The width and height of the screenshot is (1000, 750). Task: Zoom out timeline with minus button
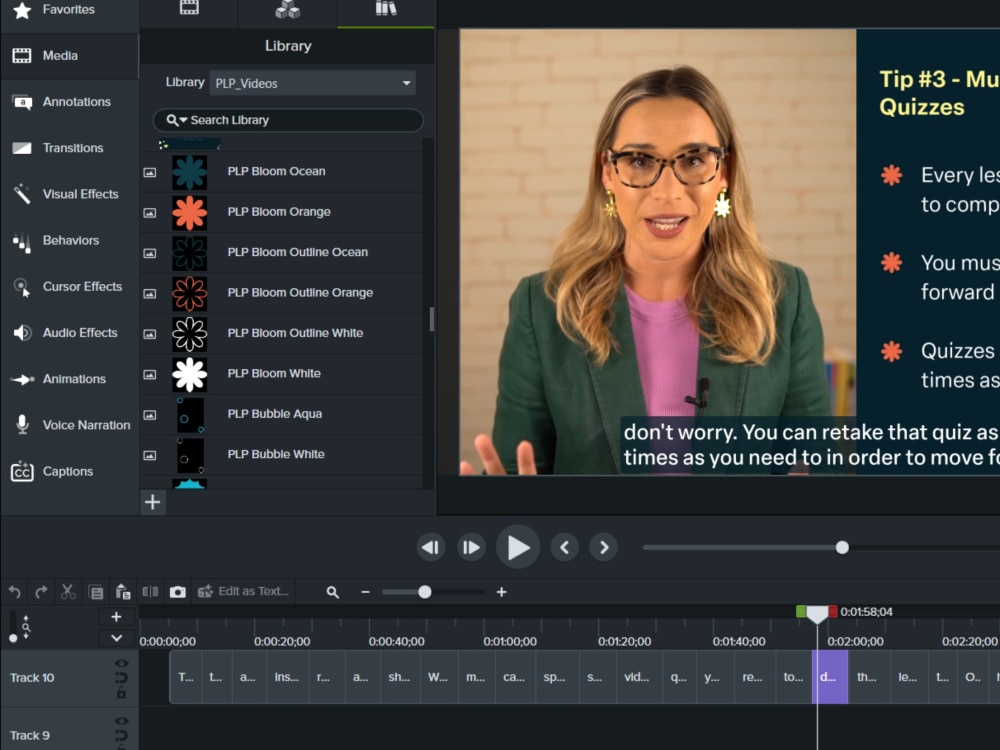click(x=365, y=592)
